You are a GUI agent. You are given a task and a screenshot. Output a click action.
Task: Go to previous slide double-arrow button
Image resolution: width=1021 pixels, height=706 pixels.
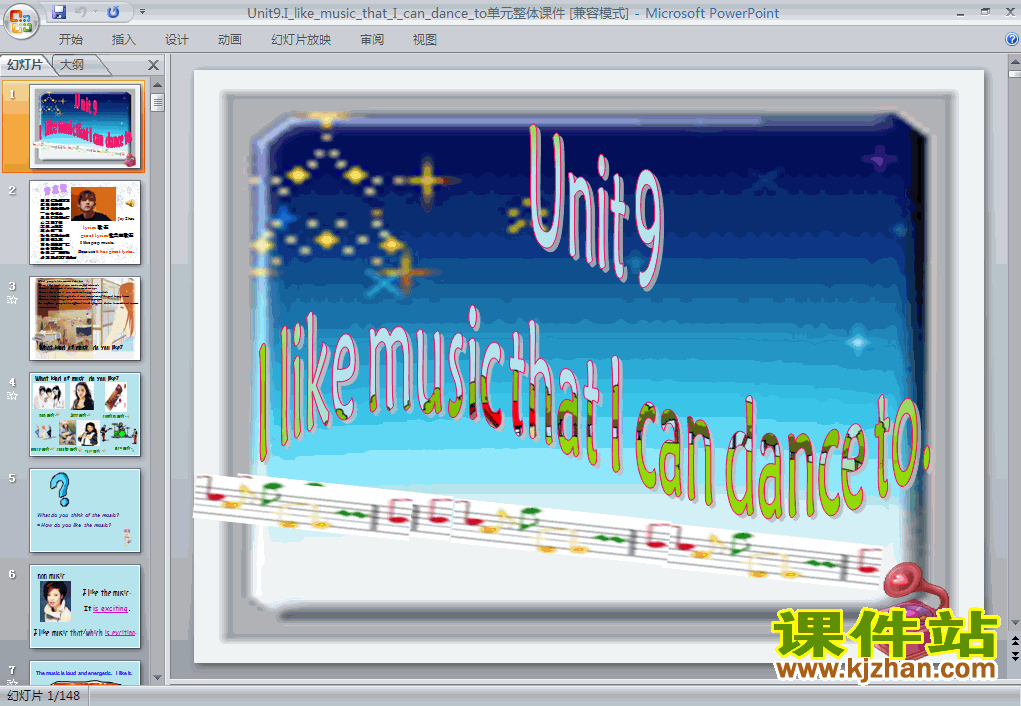coord(1014,642)
